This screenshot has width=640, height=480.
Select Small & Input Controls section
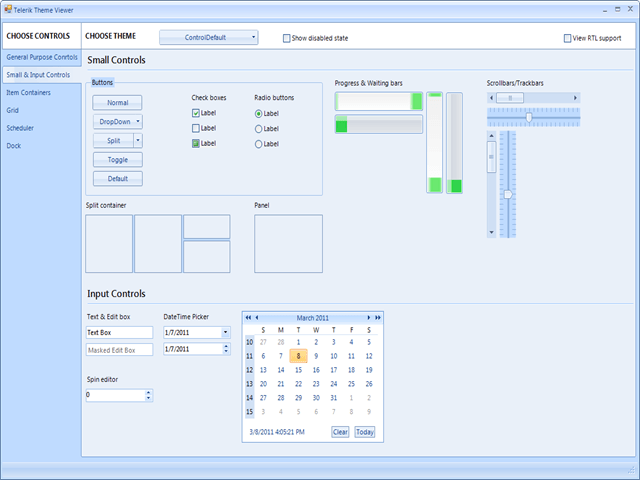point(42,75)
